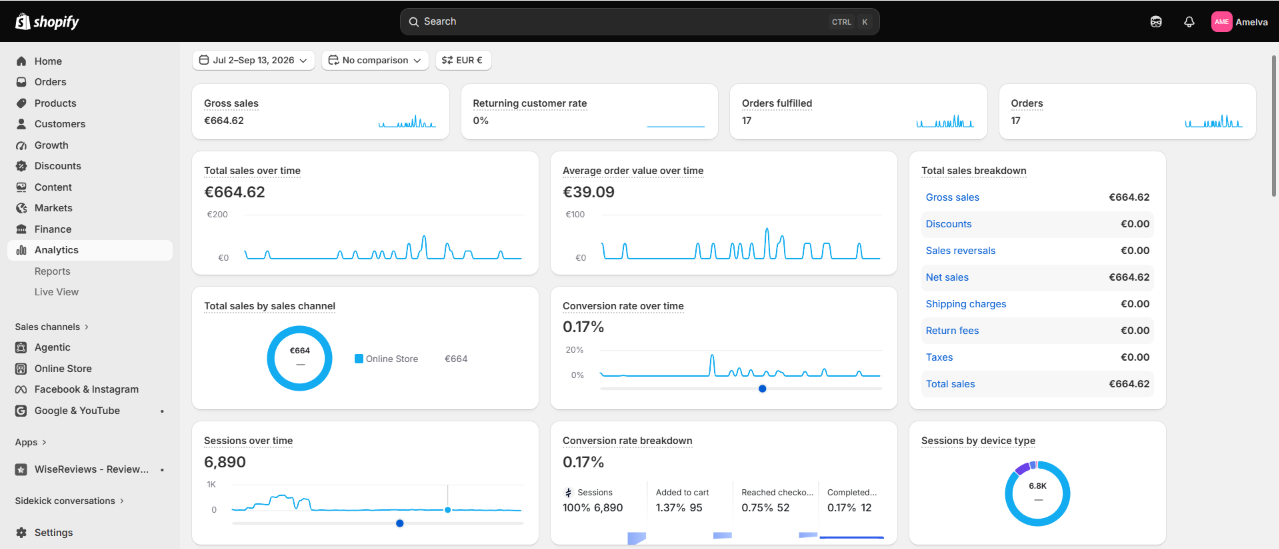Image resolution: width=1279 pixels, height=549 pixels.
Task: Click the Amelva account avatar
Action: coord(1221,21)
